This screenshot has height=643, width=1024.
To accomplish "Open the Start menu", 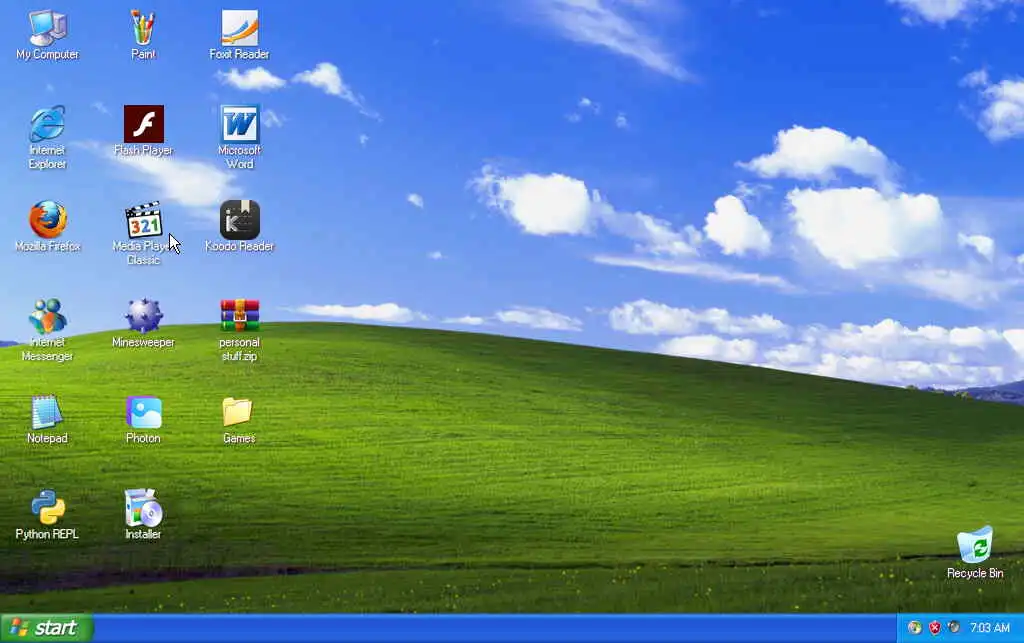I will (x=46, y=628).
